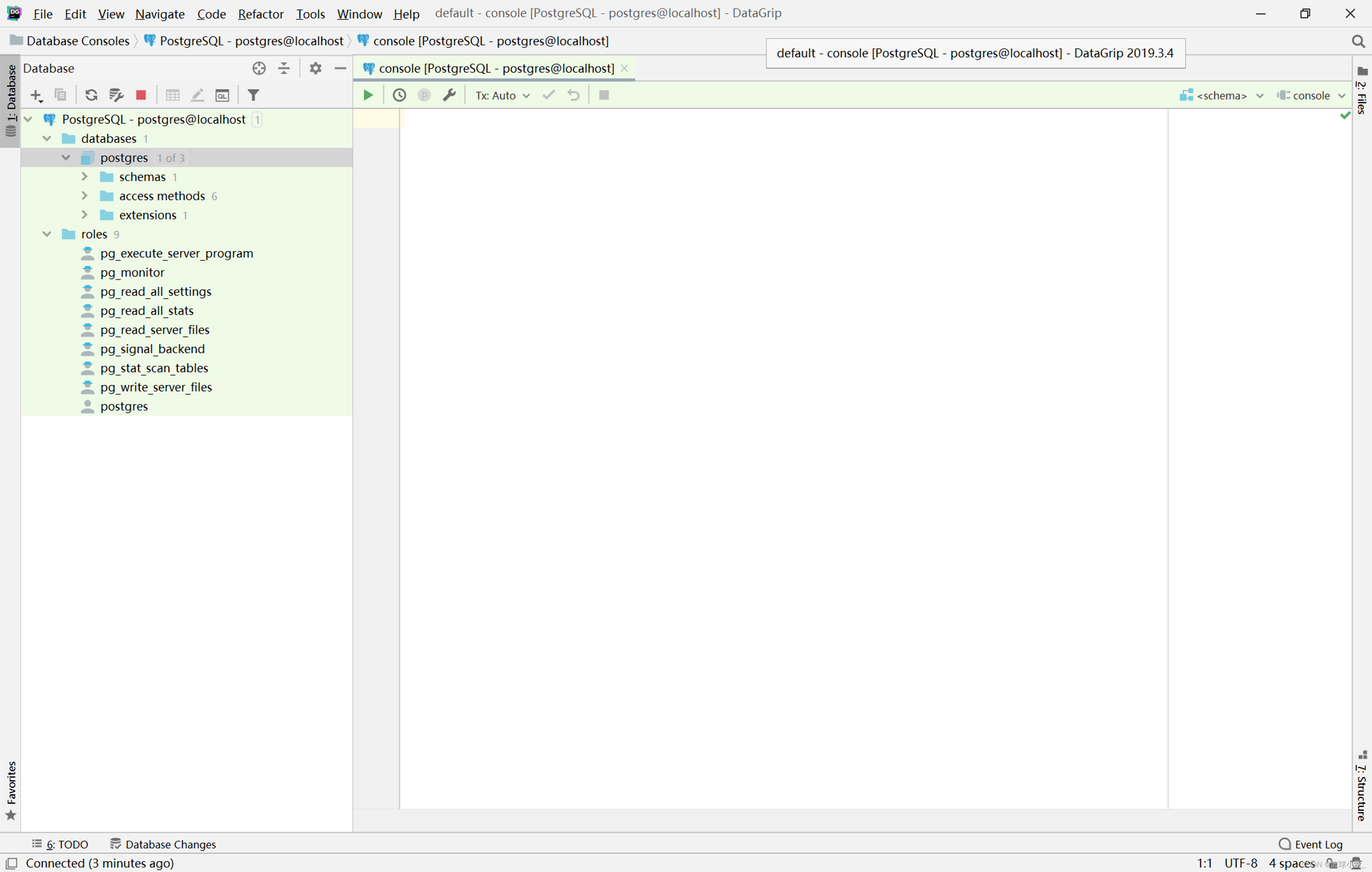Open console Settings wrench icon

click(x=449, y=95)
